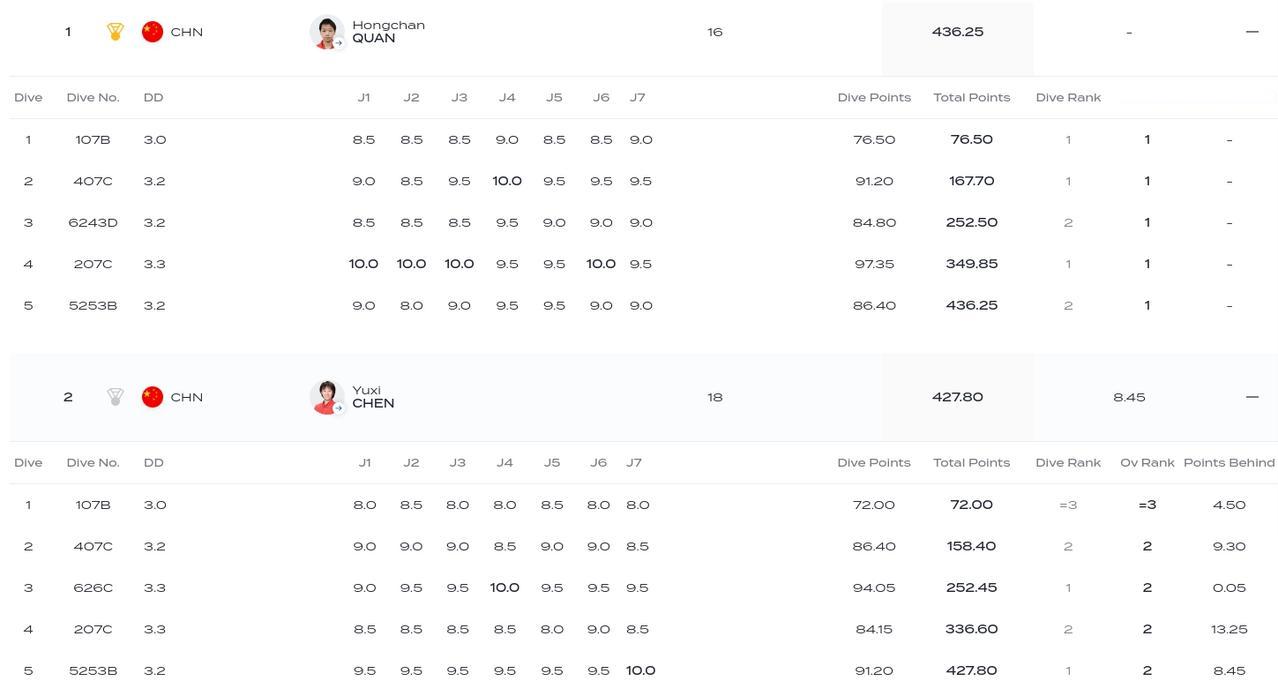Open Yuxi Chen's athlete photo
Viewport: 1278px width, 696px height.
pyautogui.click(x=327, y=397)
